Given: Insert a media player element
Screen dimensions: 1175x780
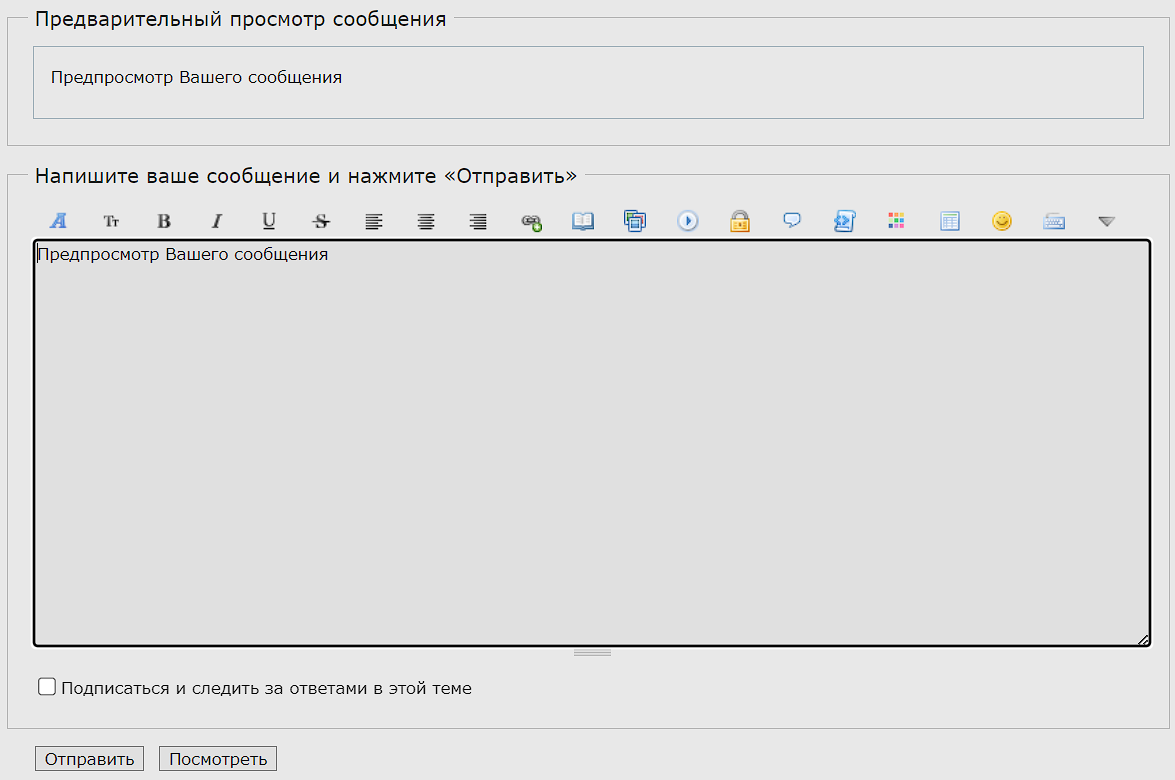Looking at the screenshot, I should (688, 221).
